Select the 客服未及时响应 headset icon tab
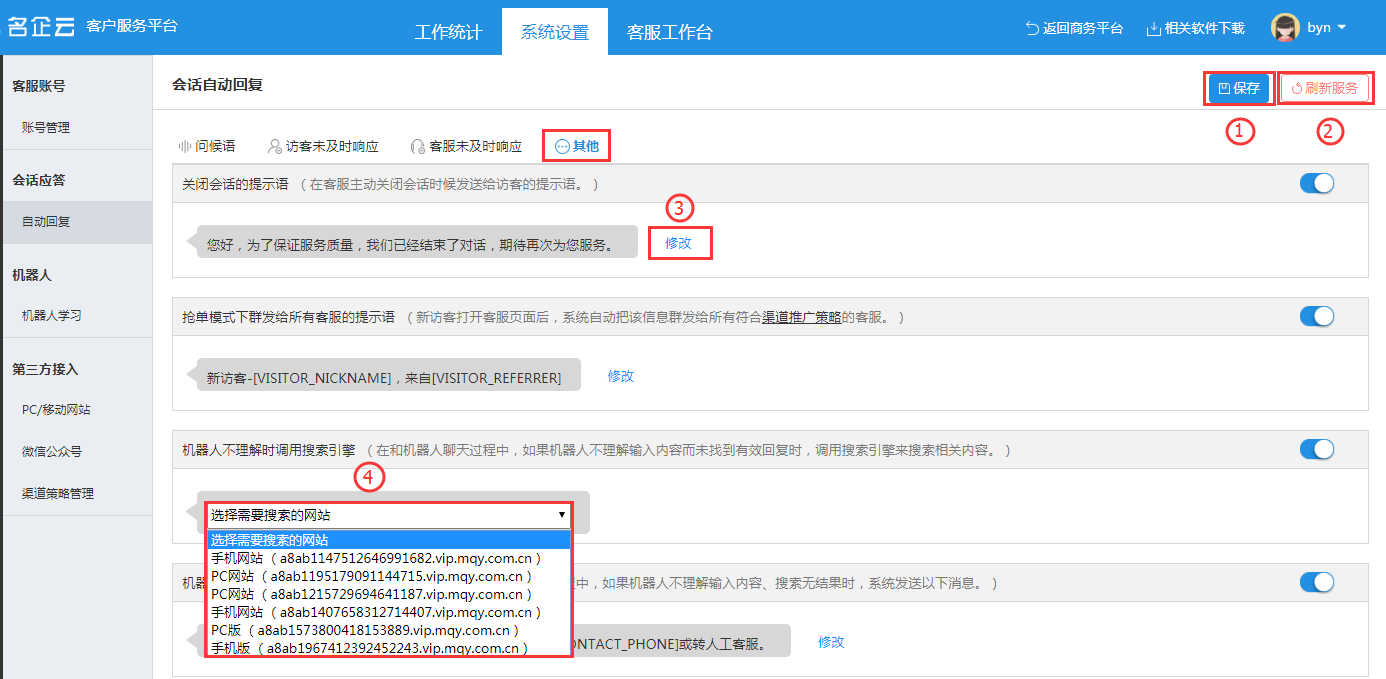The image size is (1386, 679). (418, 146)
